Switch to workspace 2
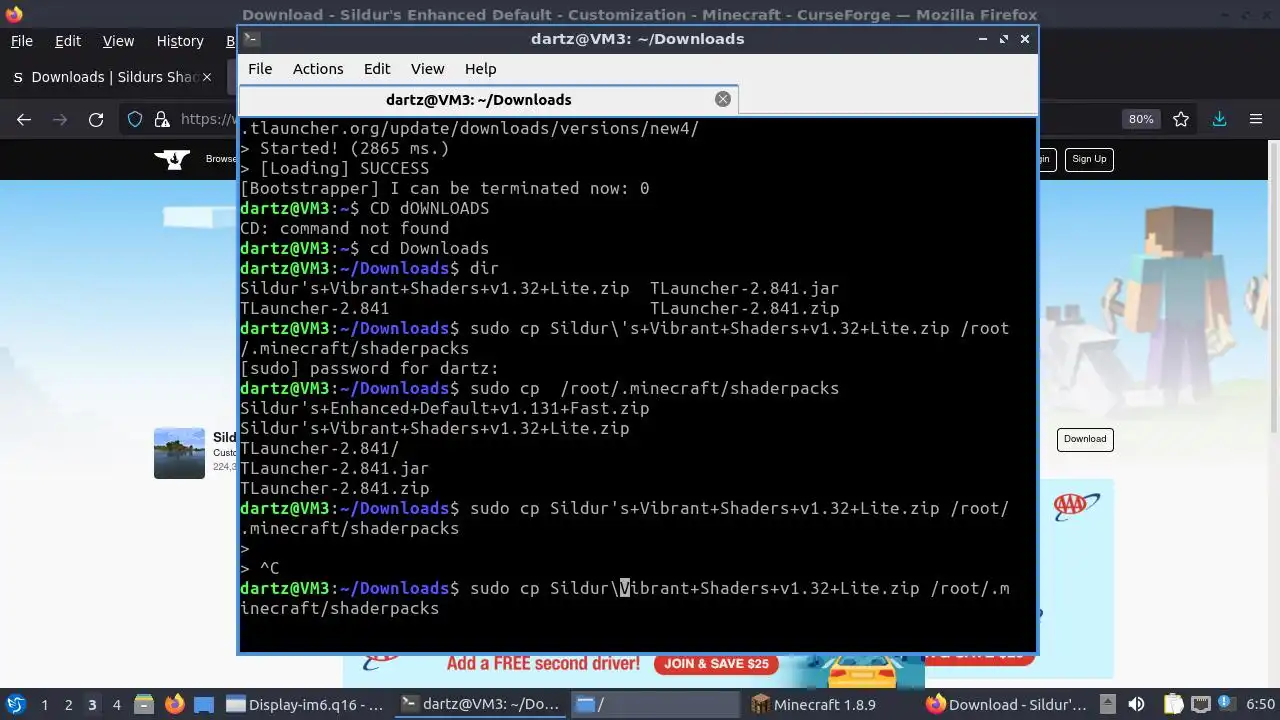1280x720 pixels. coord(68,704)
